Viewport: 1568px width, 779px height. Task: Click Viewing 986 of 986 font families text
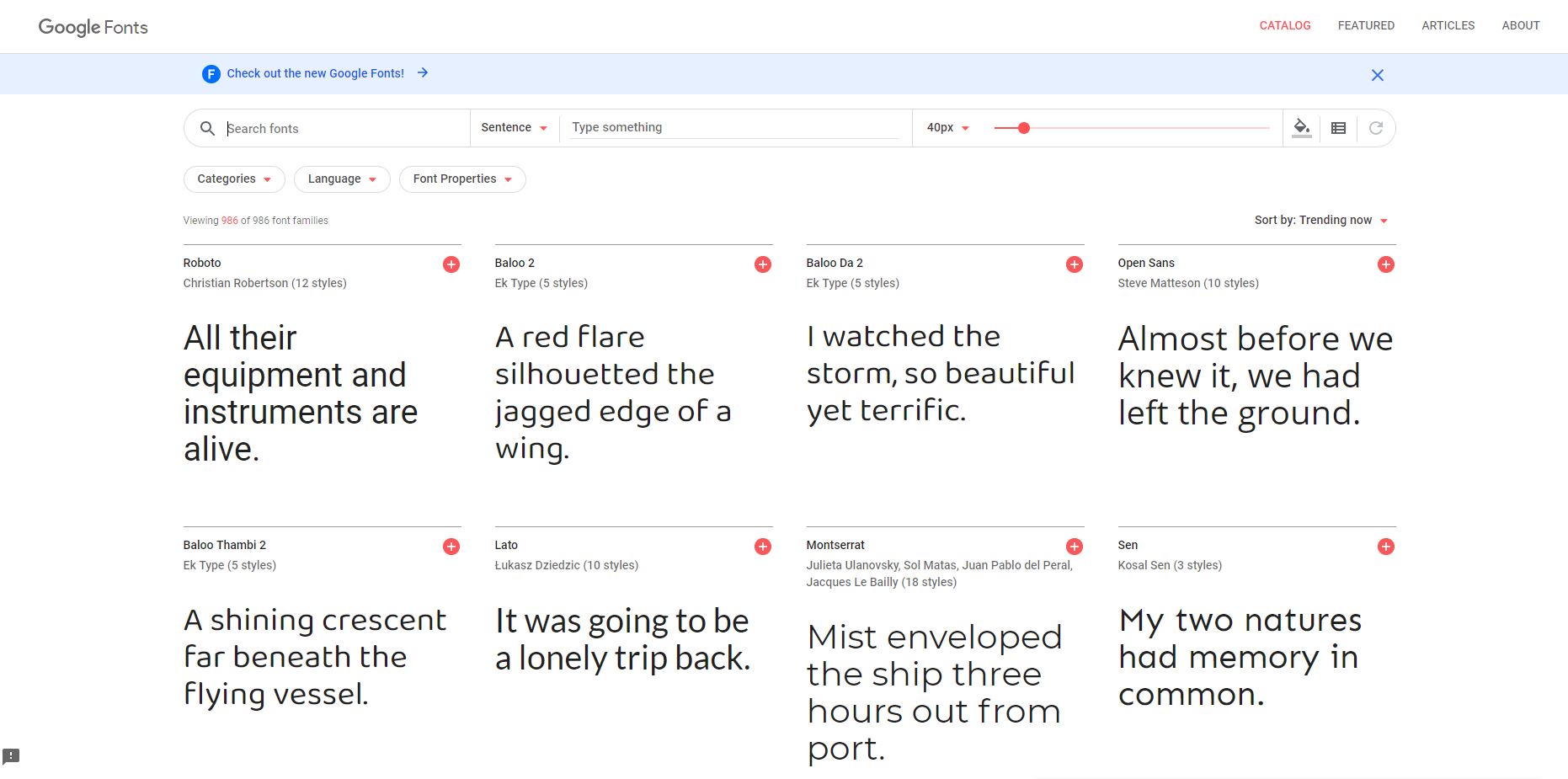(x=255, y=221)
